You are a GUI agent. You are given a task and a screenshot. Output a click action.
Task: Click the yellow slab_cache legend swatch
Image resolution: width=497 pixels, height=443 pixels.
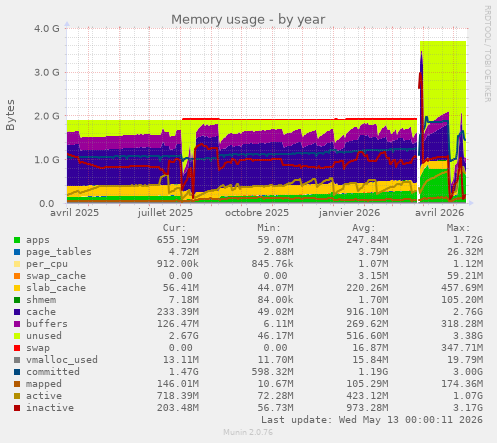pyautogui.click(x=17, y=288)
